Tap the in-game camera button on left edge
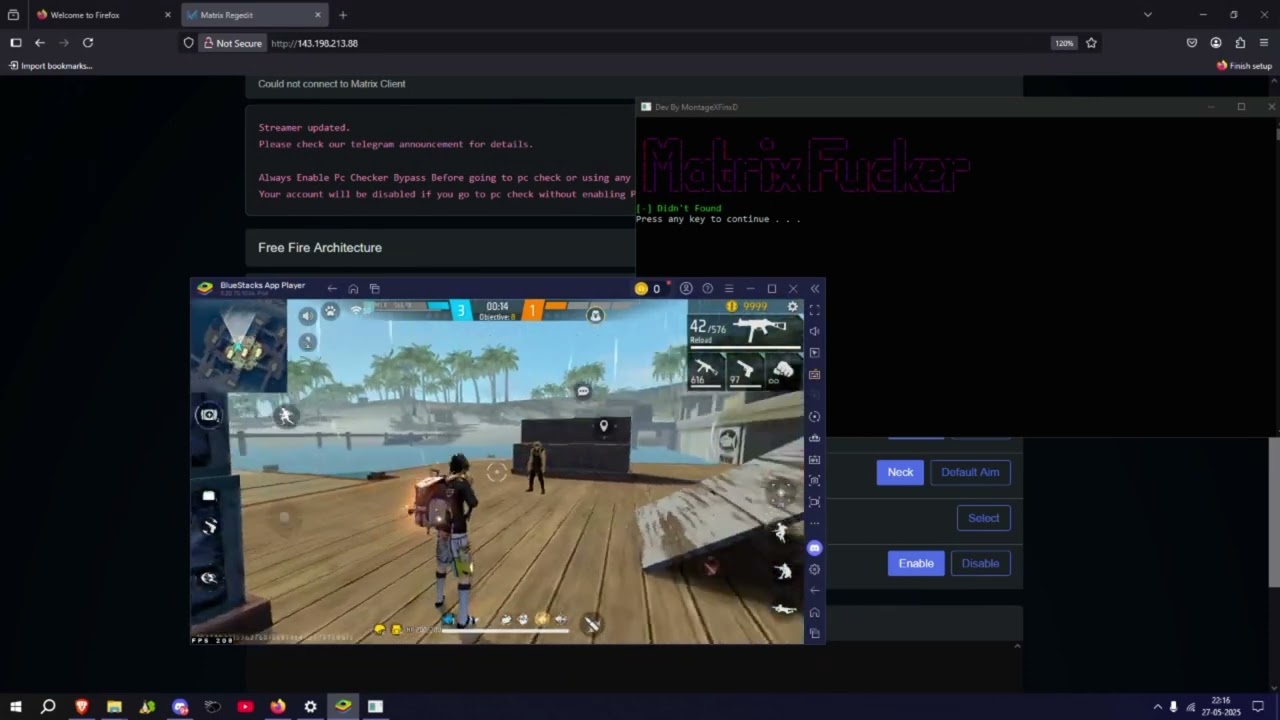Viewport: 1280px width, 720px height. [209, 414]
